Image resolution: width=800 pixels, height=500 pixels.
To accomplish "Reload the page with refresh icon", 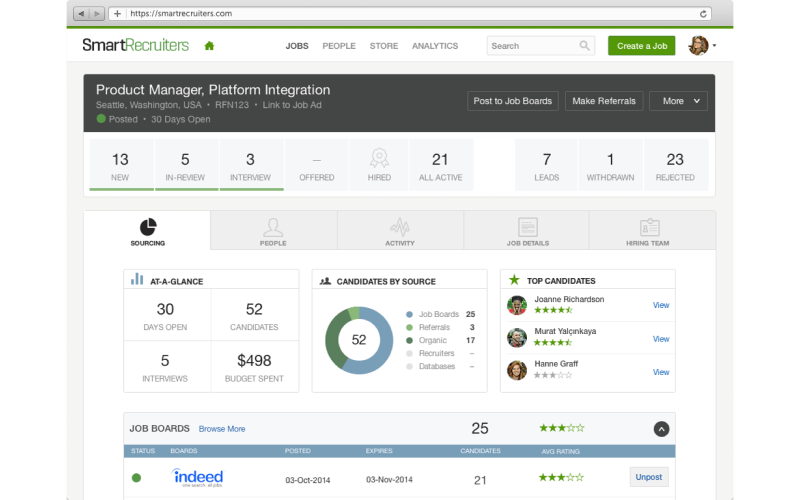I will click(703, 14).
